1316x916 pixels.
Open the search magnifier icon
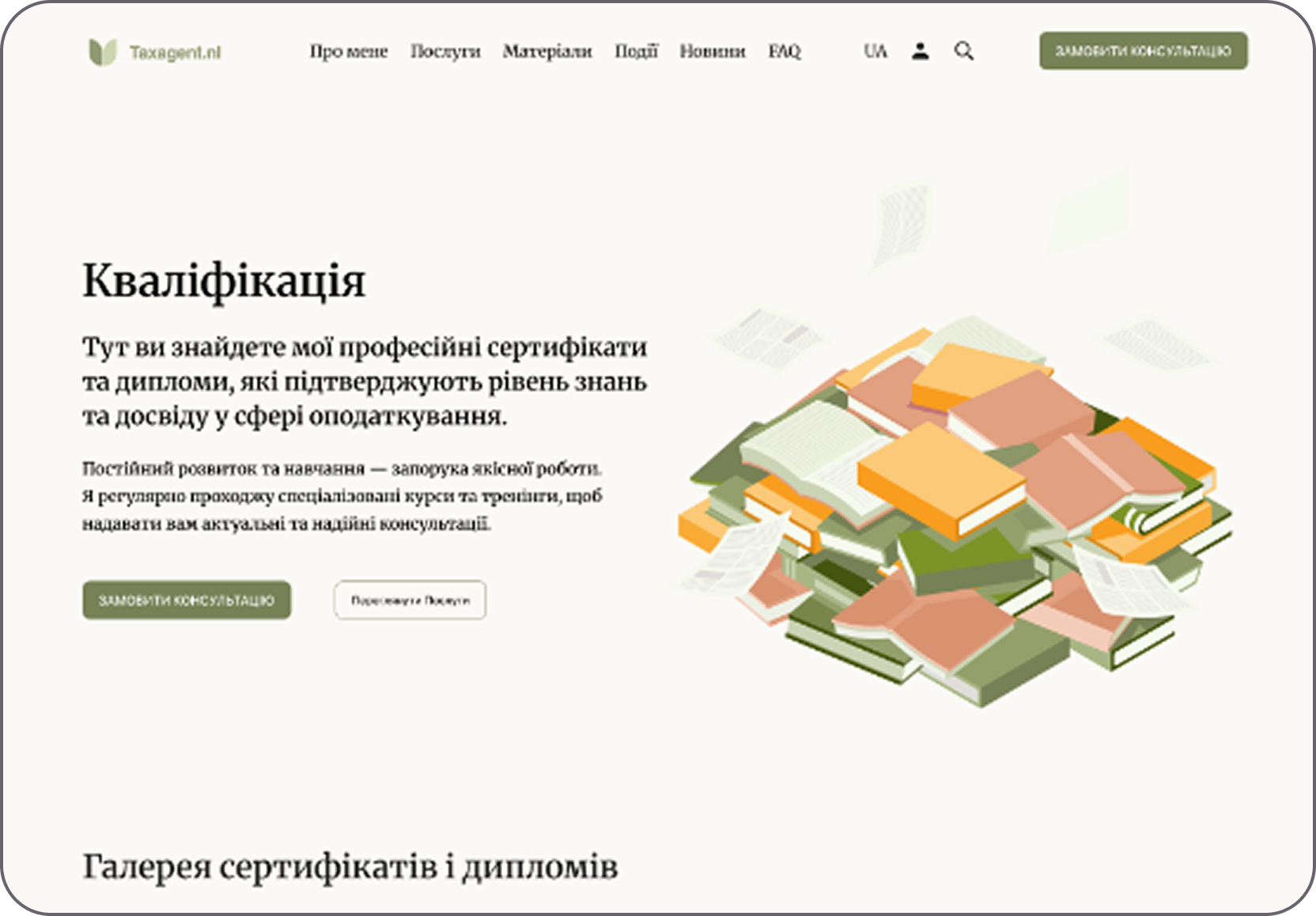pyautogui.click(x=963, y=51)
